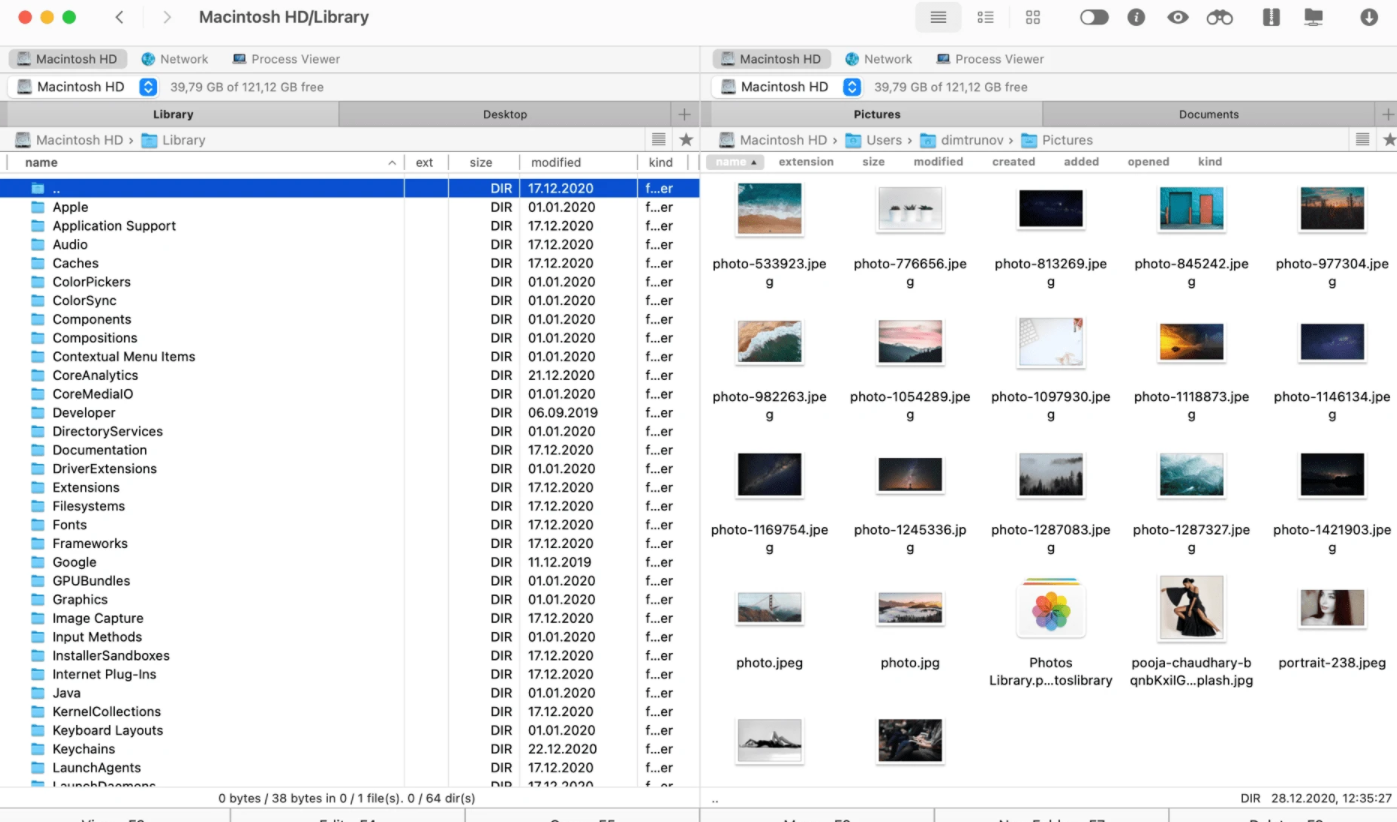Switch to the brief columns view icon
Viewport: 1397px width, 822px height.
tap(985, 17)
